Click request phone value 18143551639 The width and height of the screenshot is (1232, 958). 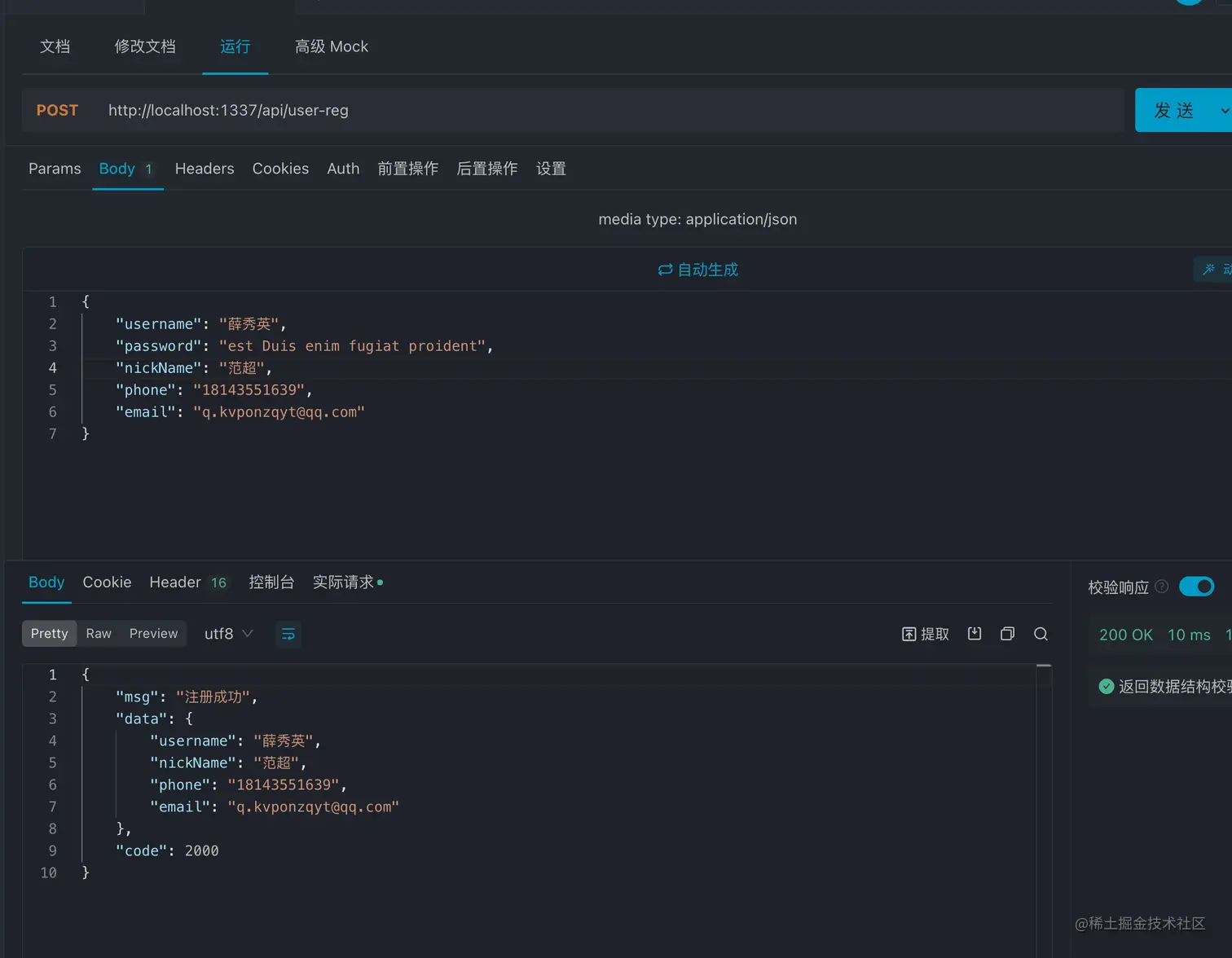249,390
